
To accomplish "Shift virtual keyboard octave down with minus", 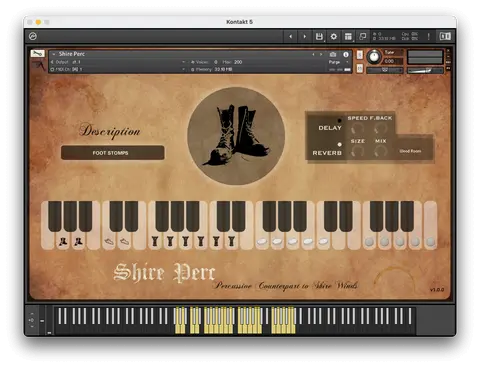I will pyautogui.click(x=32, y=326).
